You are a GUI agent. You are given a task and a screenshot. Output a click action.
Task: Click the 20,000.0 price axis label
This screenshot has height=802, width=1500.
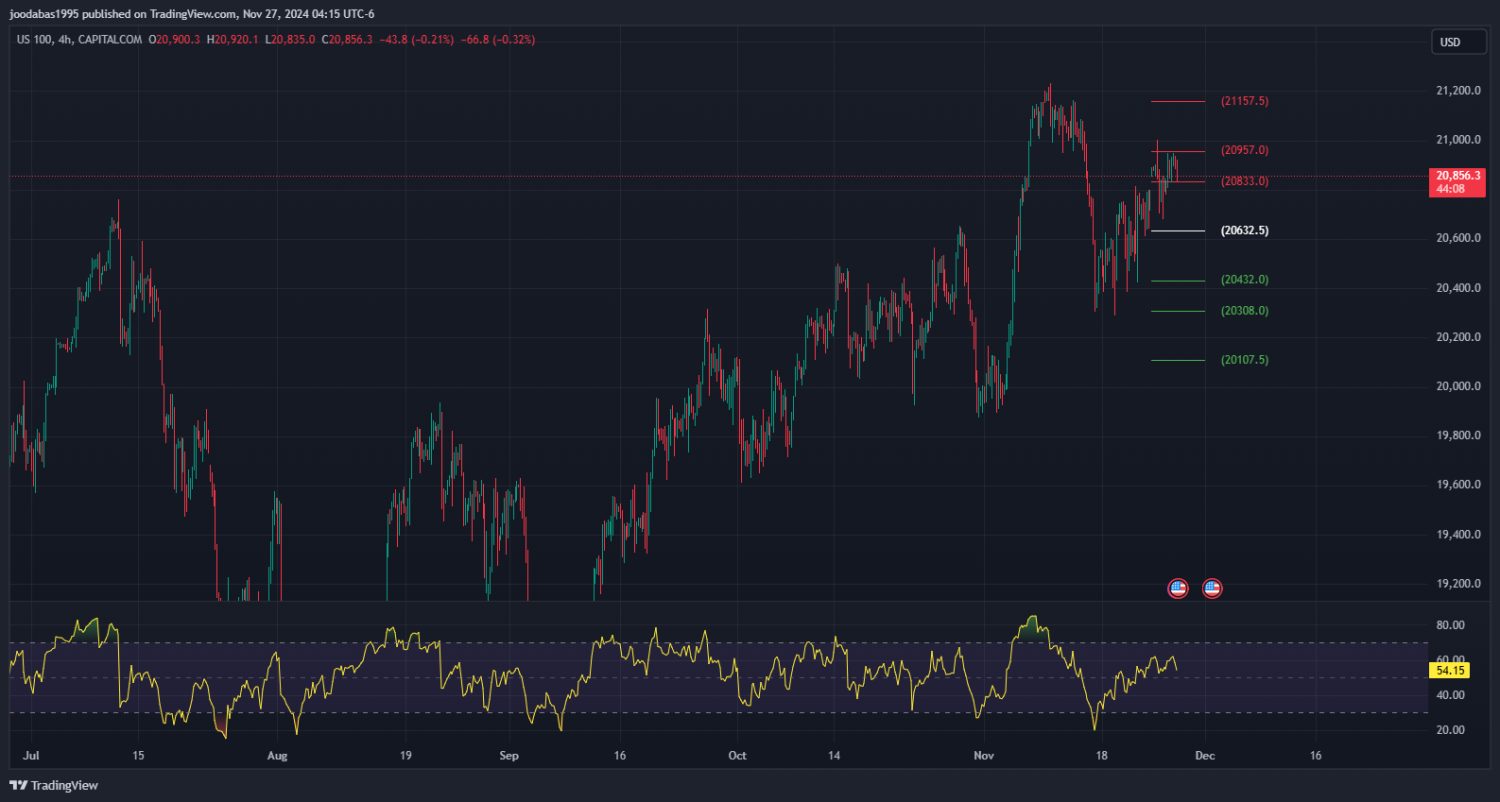(x=1458, y=387)
